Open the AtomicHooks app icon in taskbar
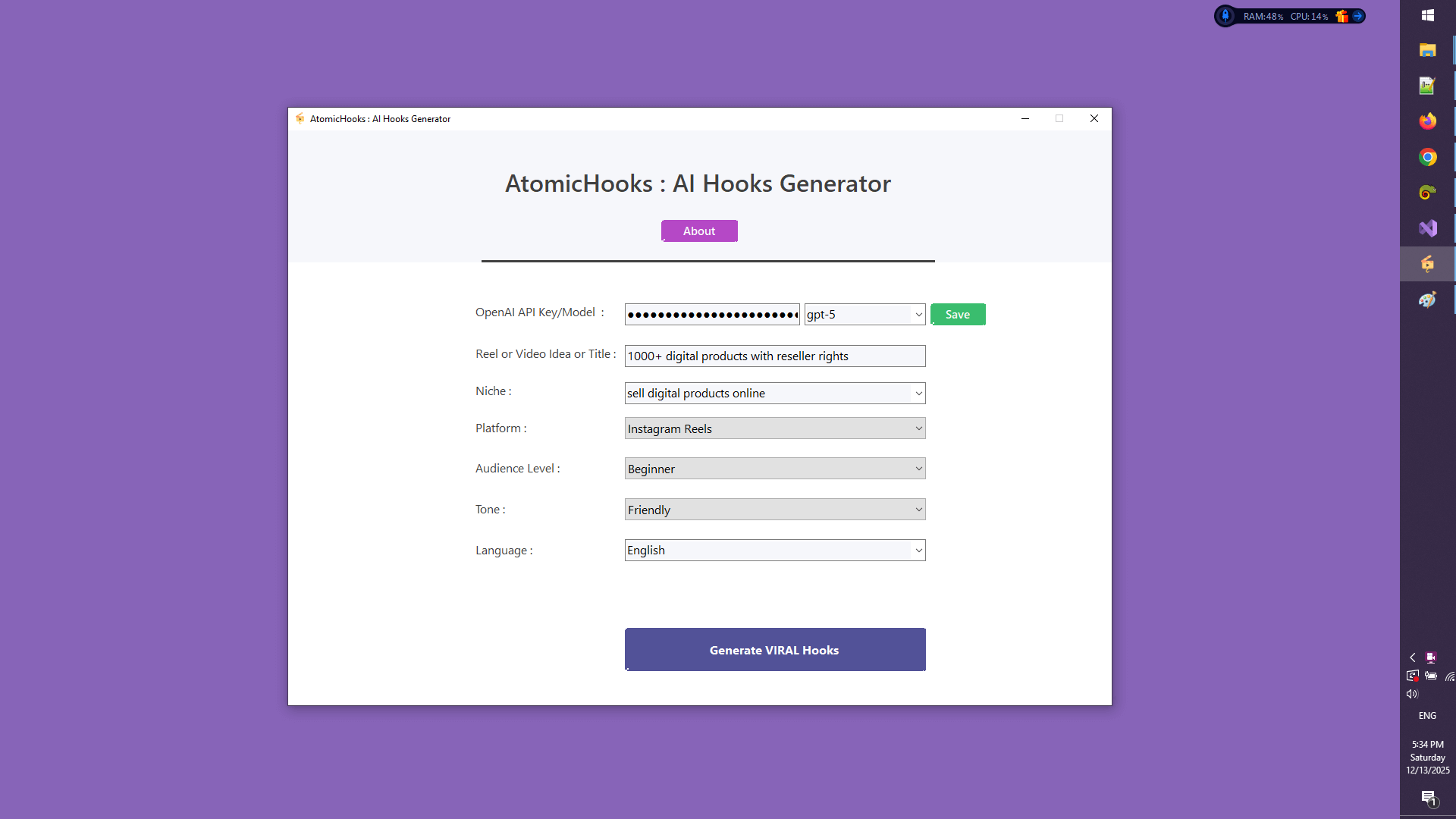1456x819 pixels. (1427, 264)
